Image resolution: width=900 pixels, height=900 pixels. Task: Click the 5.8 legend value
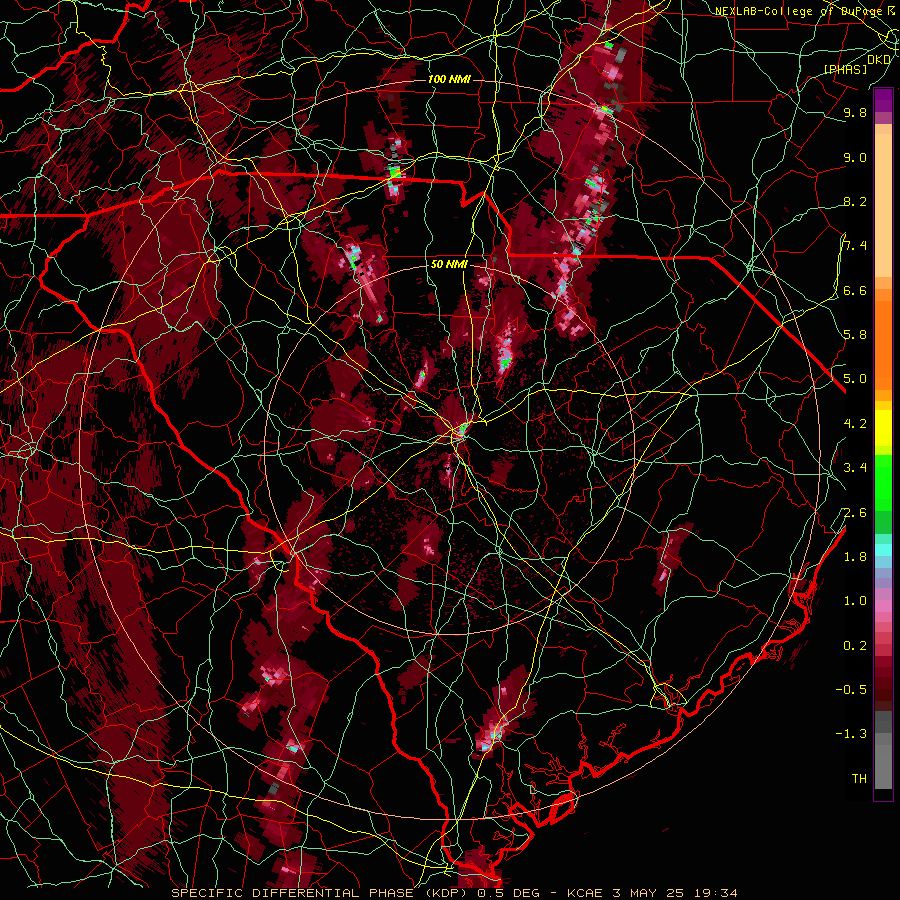click(855, 335)
